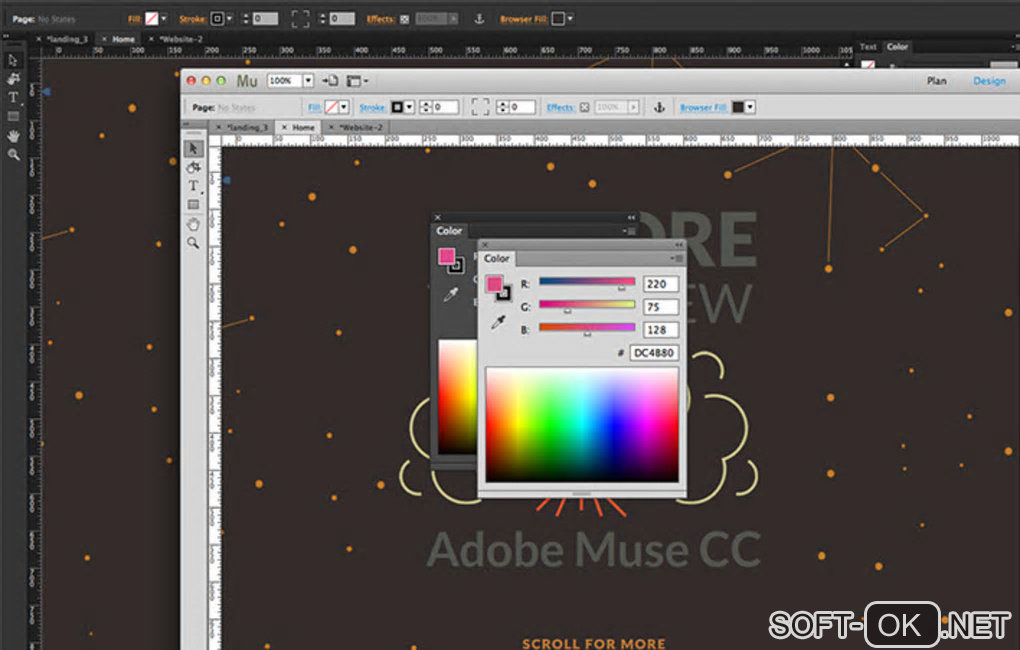
Task: Switch to Plan view
Action: click(936, 81)
